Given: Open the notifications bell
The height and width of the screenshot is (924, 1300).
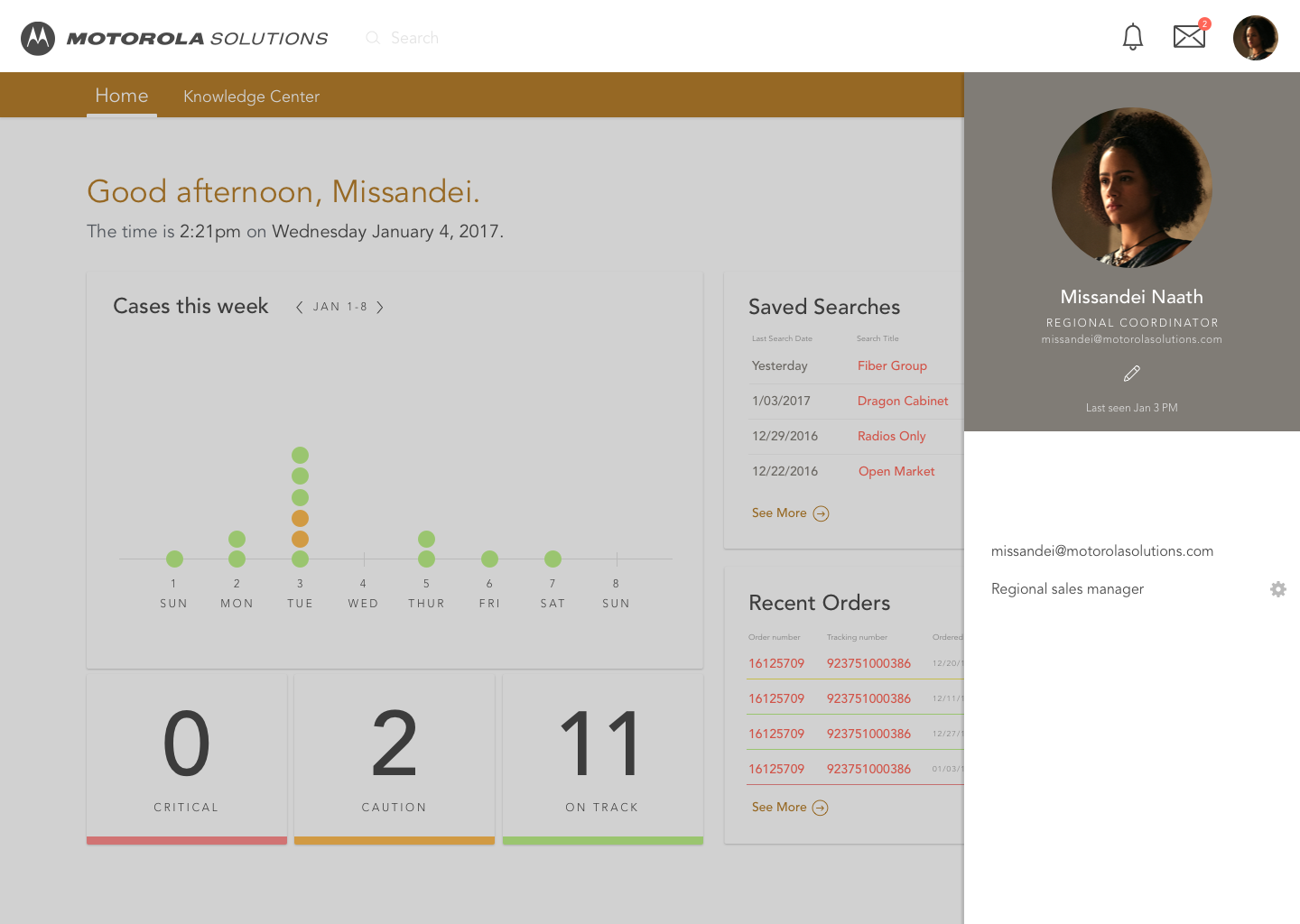Looking at the screenshot, I should click(x=1133, y=37).
